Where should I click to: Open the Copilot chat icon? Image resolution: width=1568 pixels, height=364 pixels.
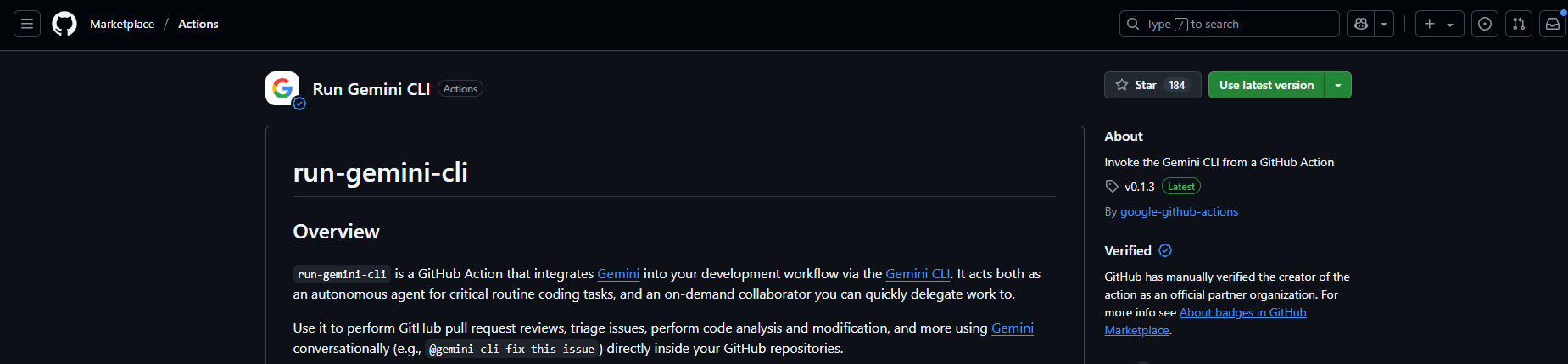(x=1361, y=24)
